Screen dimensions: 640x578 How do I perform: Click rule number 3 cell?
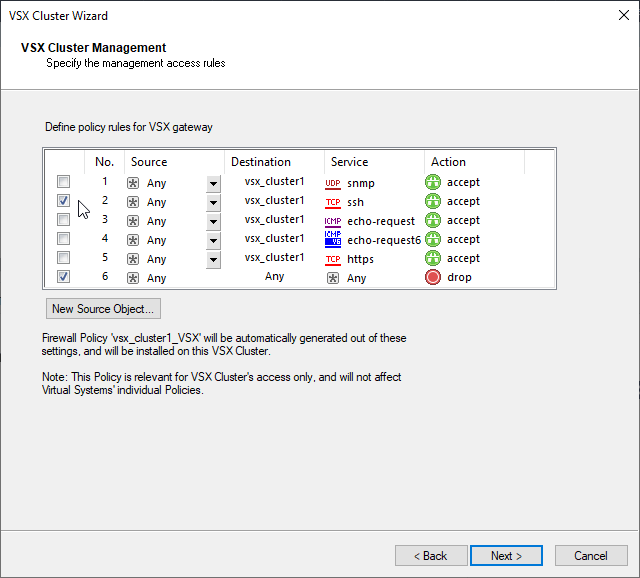pyautogui.click(x=105, y=219)
